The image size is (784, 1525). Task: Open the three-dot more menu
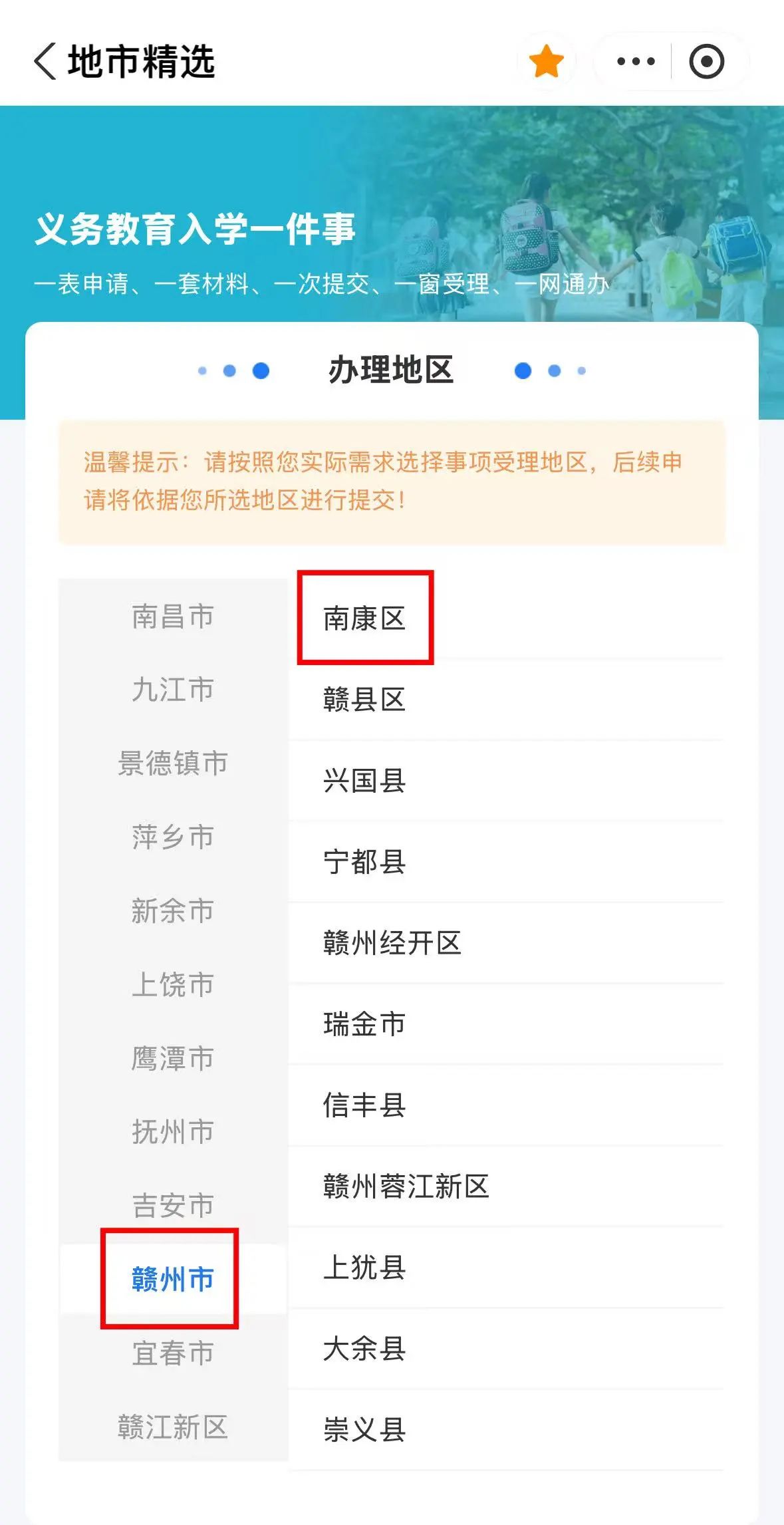click(x=636, y=62)
